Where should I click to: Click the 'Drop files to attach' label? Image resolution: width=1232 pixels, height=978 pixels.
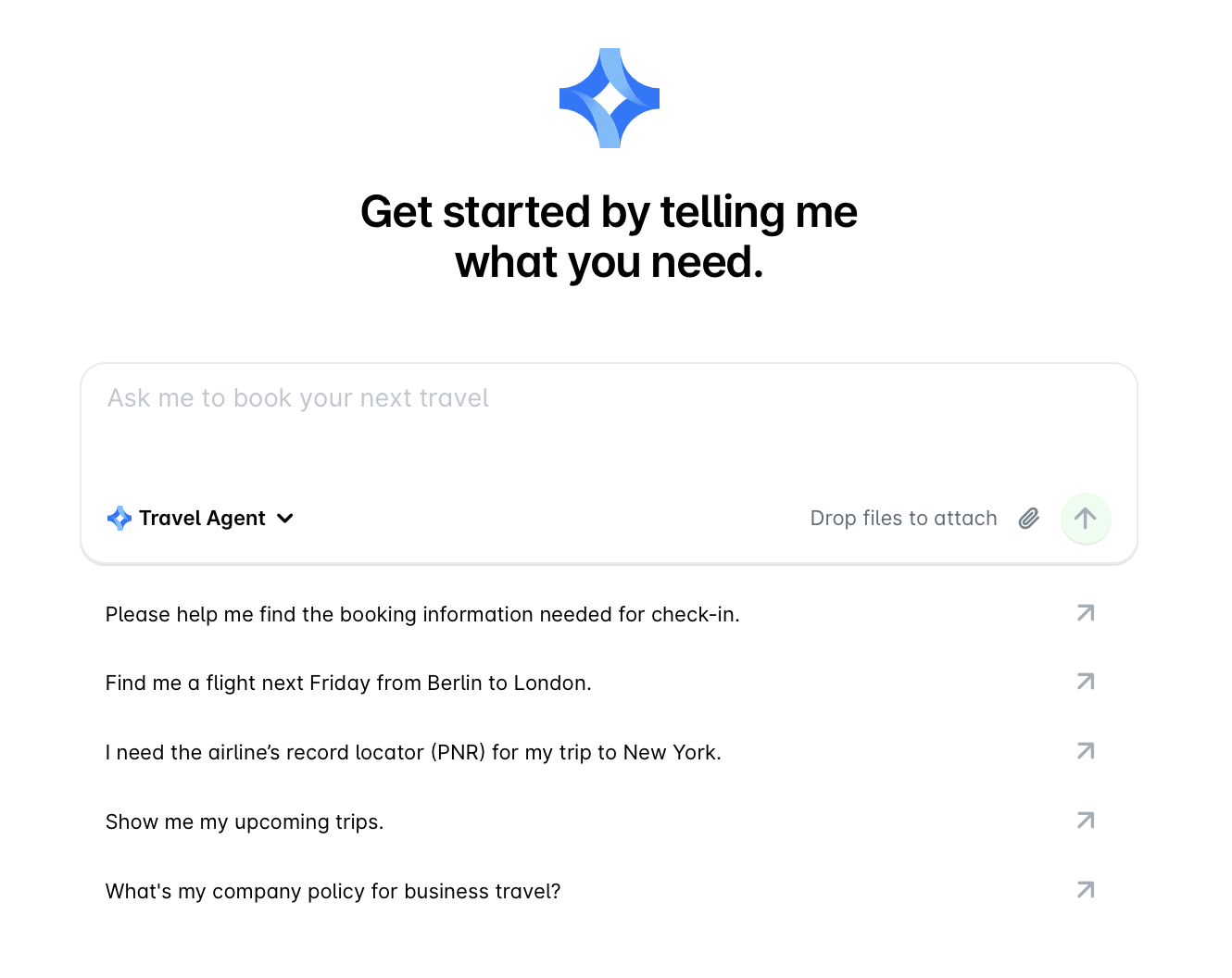[903, 518]
